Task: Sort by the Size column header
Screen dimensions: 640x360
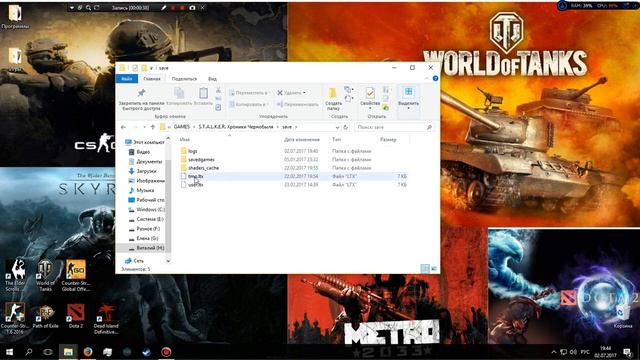Action: [388, 140]
